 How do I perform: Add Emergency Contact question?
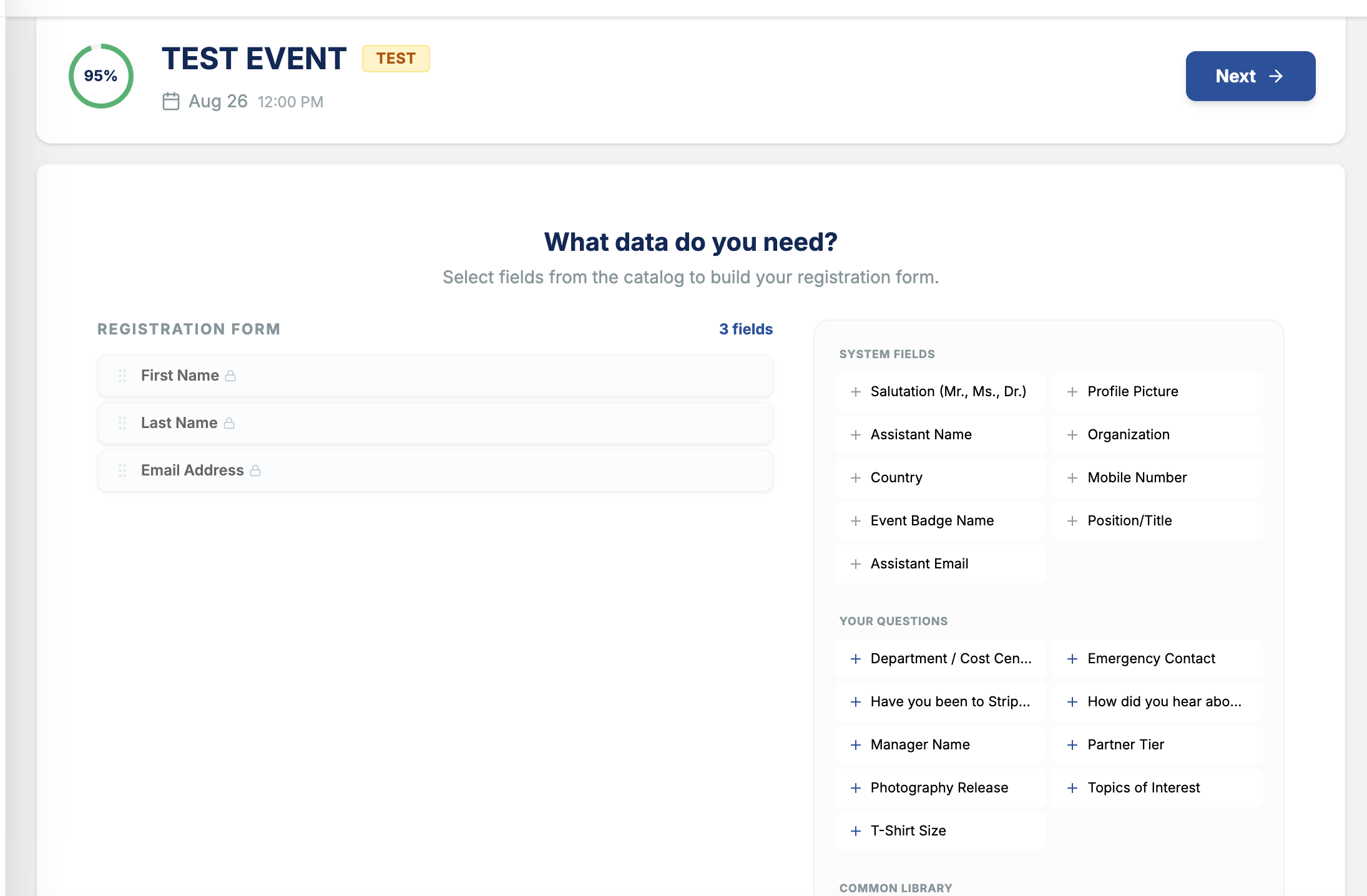click(x=1157, y=659)
